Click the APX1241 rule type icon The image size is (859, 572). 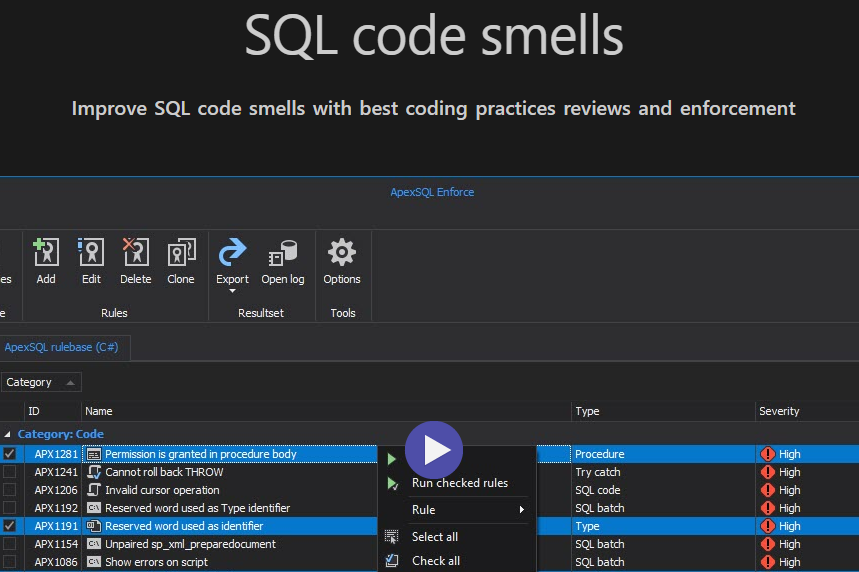point(94,472)
